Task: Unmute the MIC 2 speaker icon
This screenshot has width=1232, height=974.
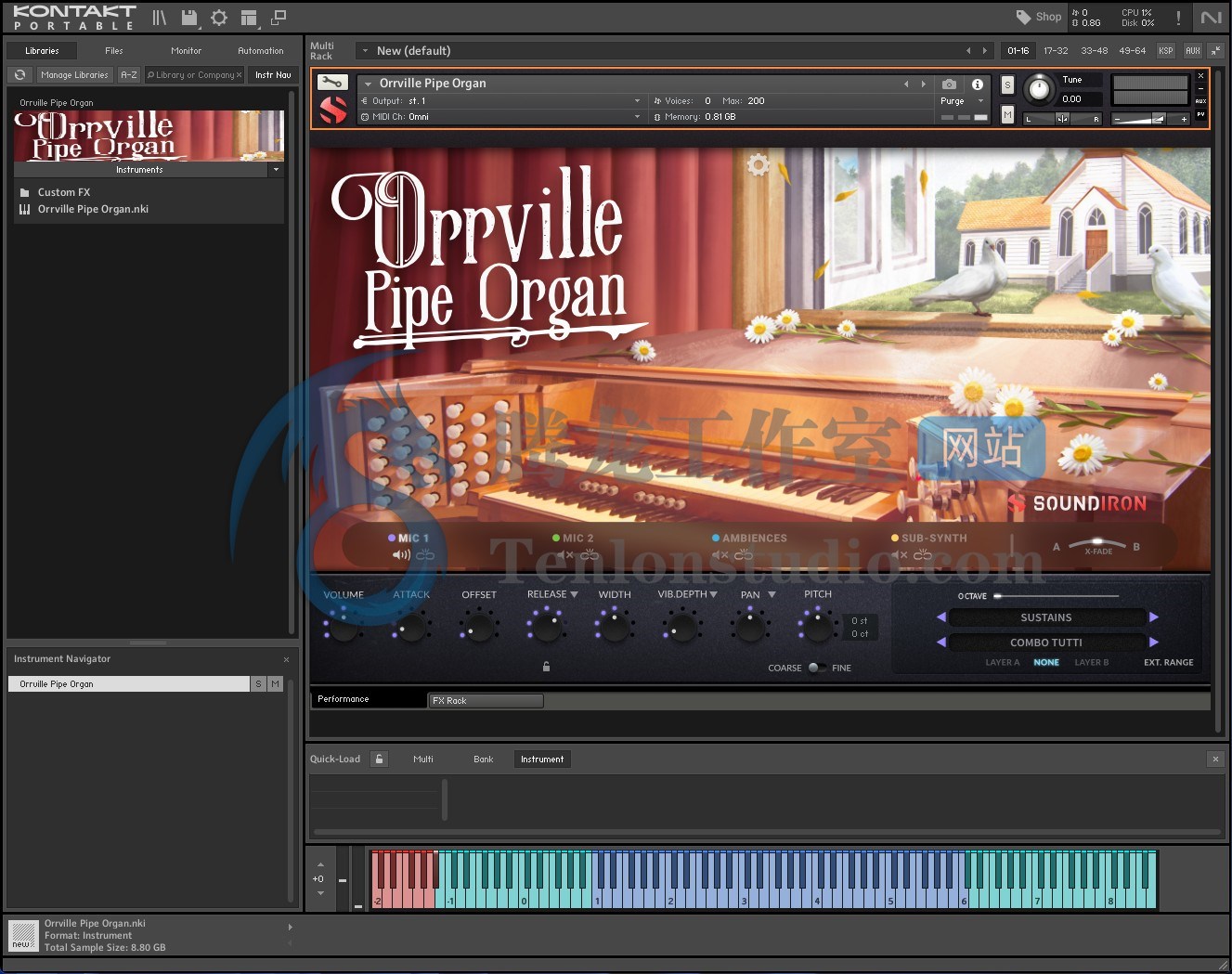Action: coord(565,555)
